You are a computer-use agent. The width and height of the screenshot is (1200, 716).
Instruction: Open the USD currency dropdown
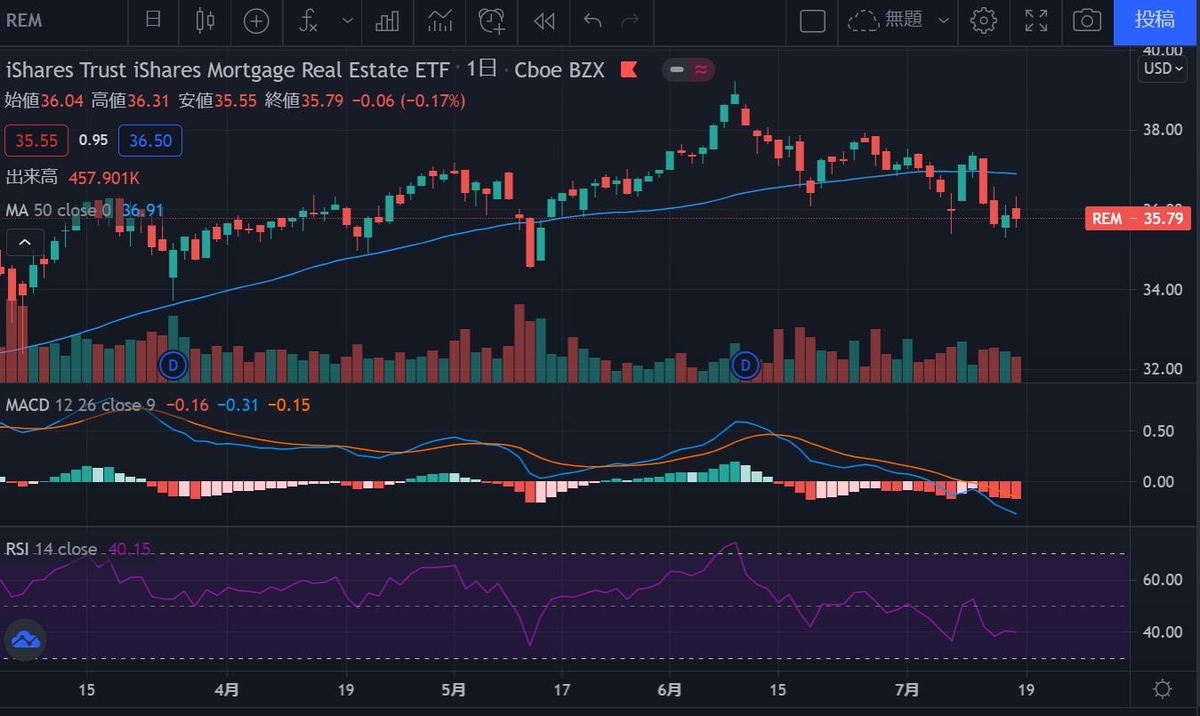pyautogui.click(x=1164, y=69)
